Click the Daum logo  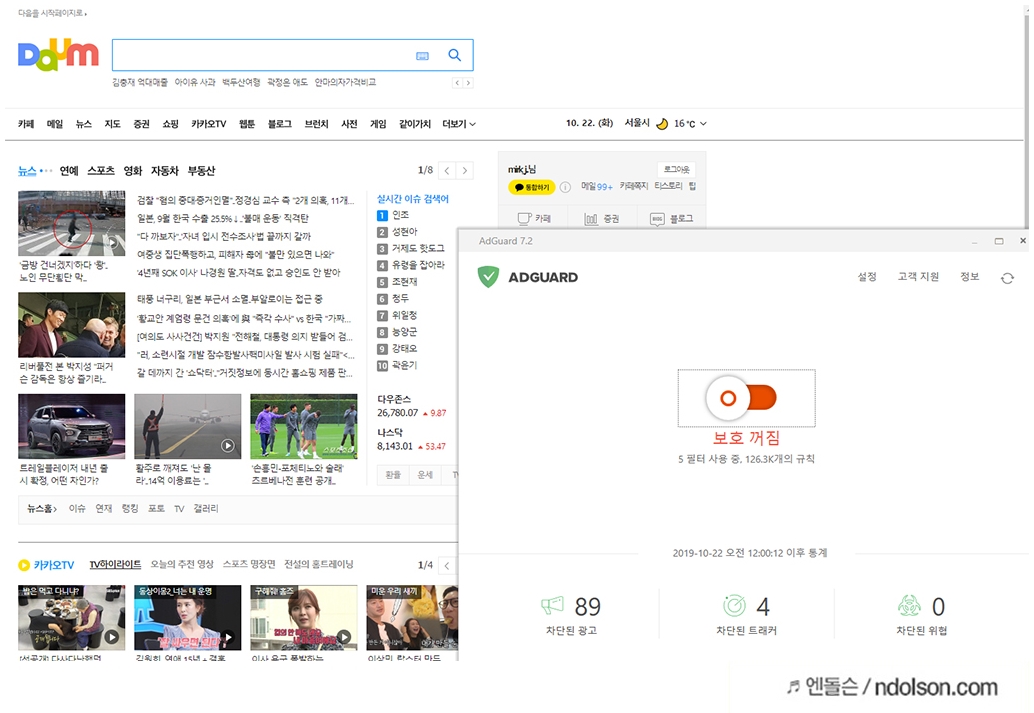[58, 55]
